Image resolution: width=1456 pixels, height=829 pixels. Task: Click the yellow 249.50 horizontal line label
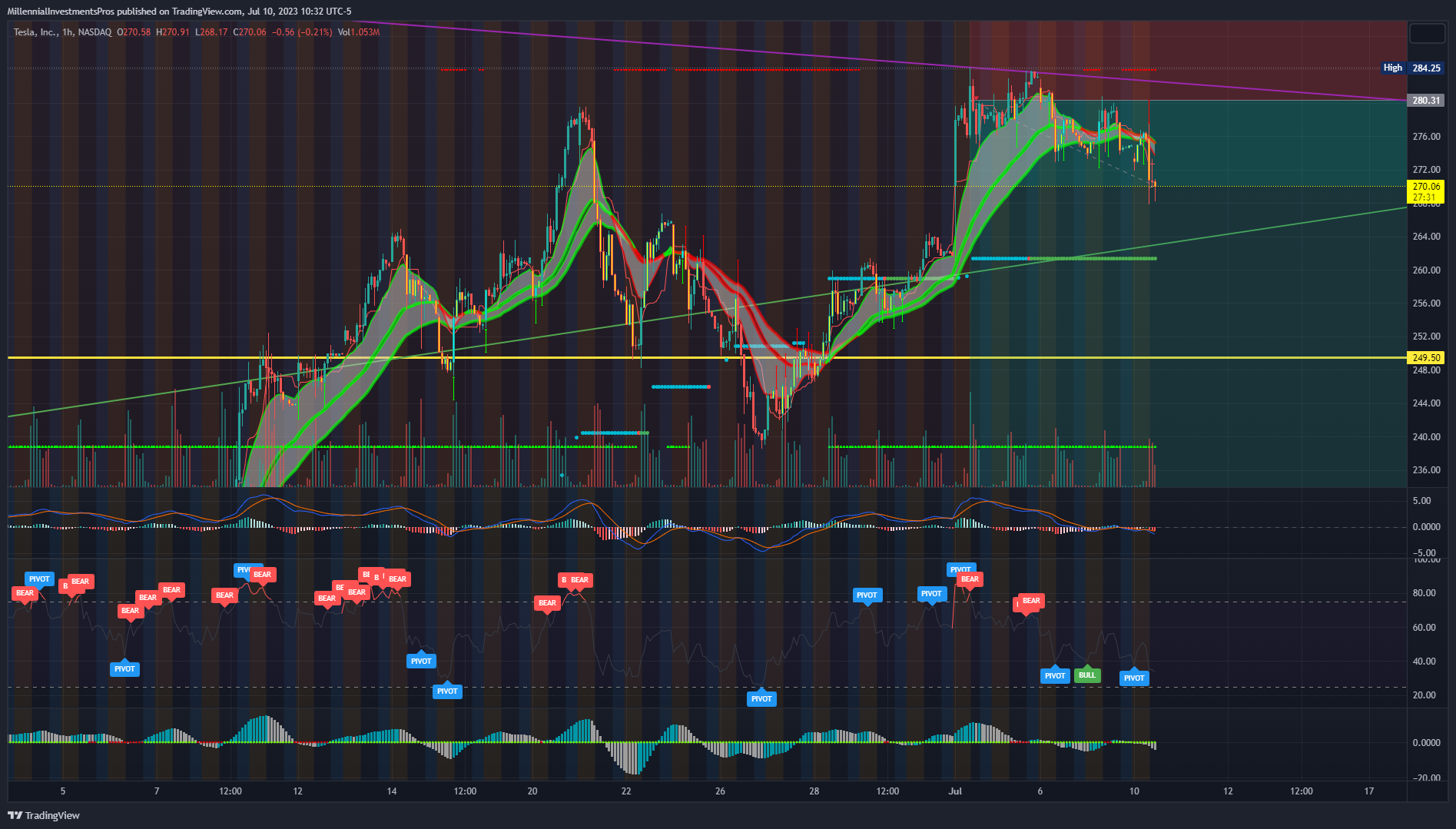tap(1426, 358)
